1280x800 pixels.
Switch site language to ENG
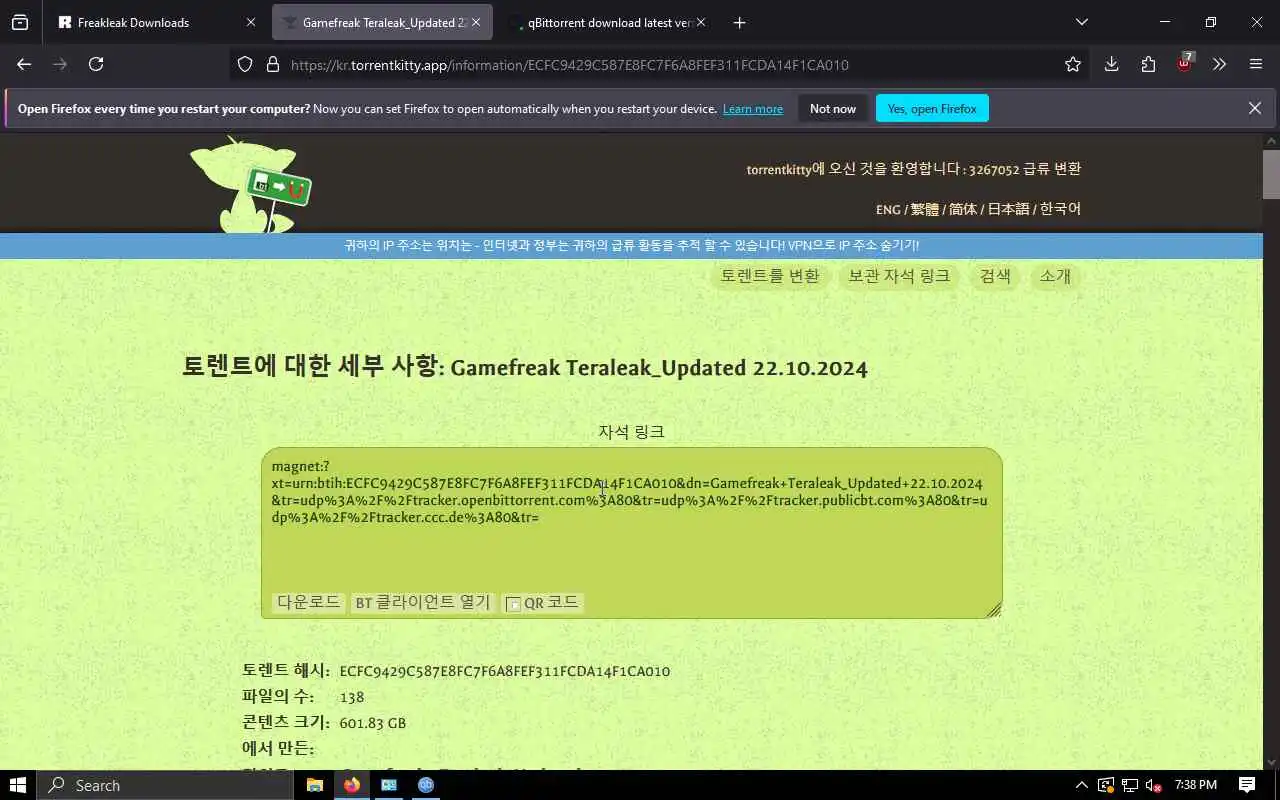[x=888, y=209]
